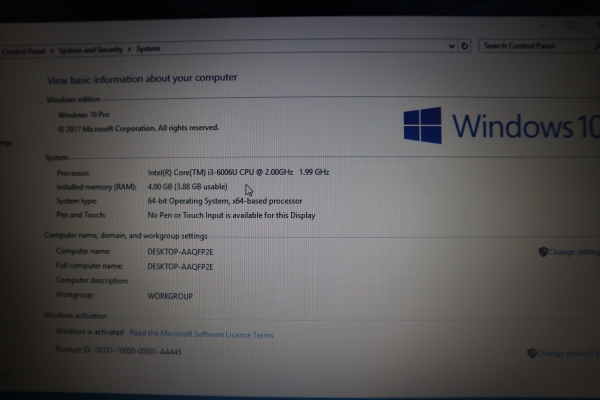Select the 'Windows is activated' text
Screen dimensions: 600x400
coord(90,332)
